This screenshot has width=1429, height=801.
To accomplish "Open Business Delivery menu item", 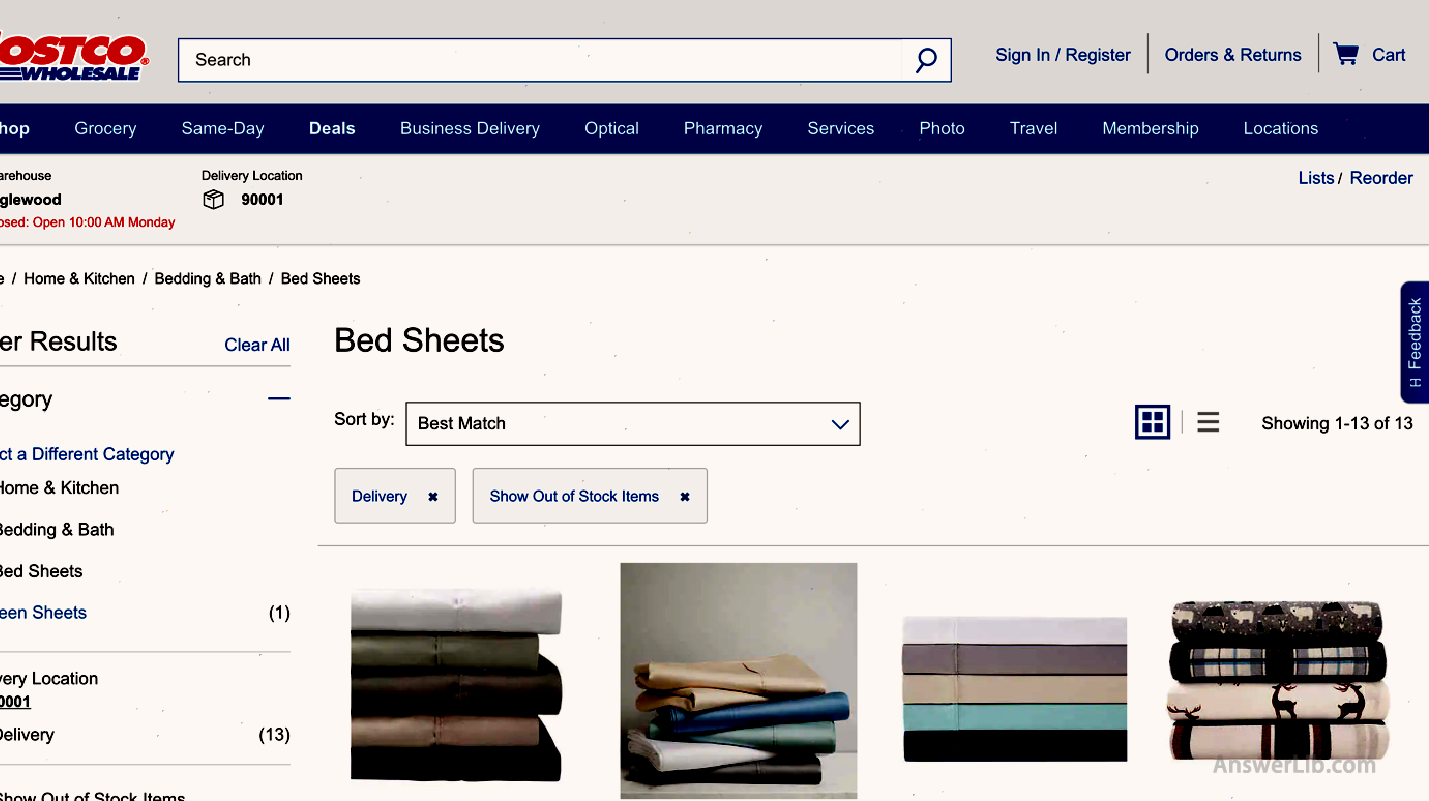I will pyautogui.click(x=470, y=128).
